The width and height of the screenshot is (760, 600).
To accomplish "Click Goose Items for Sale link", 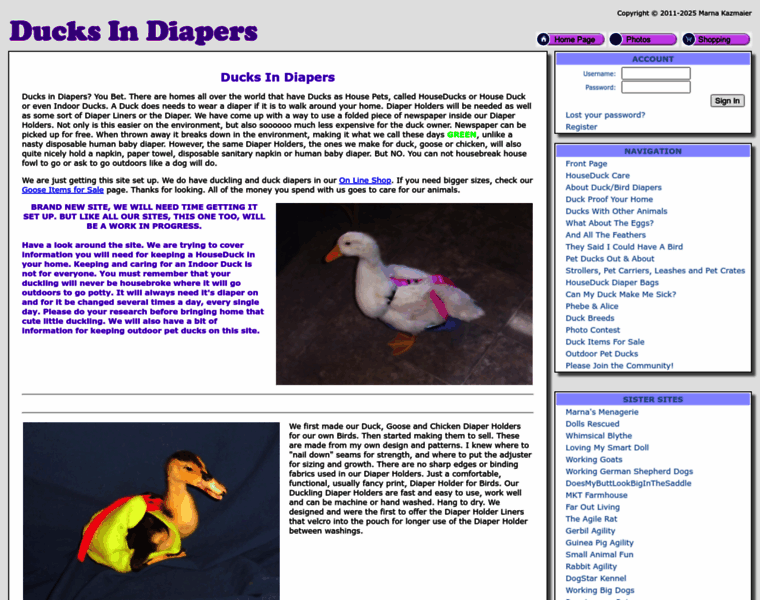I will click(x=63, y=190).
